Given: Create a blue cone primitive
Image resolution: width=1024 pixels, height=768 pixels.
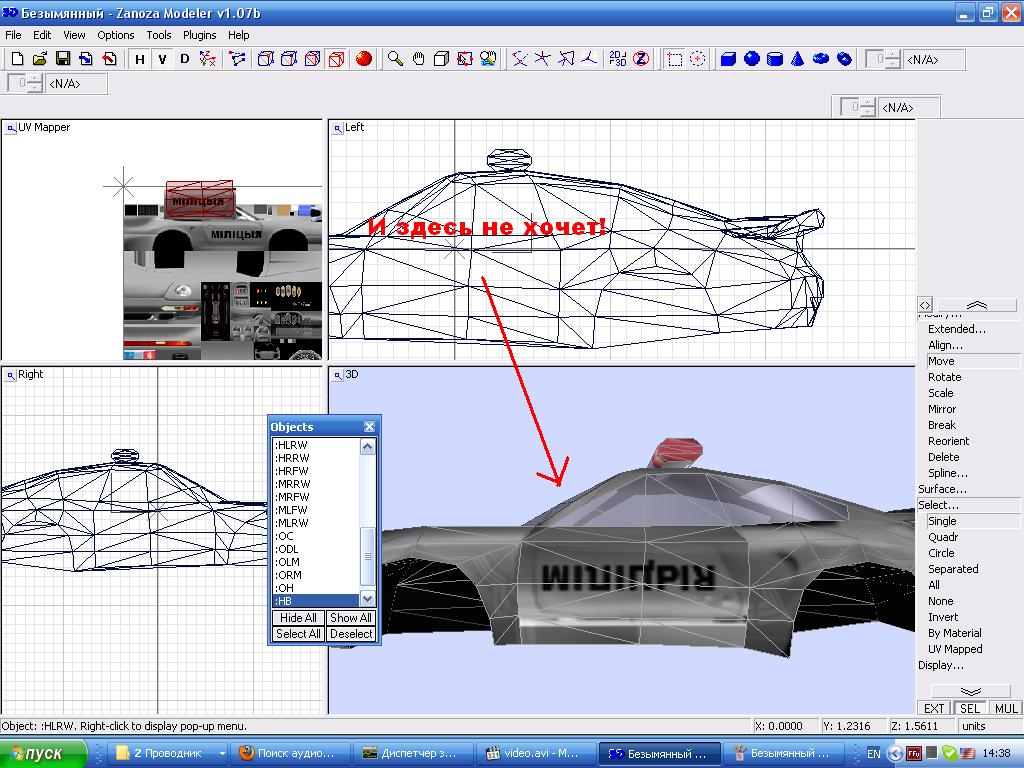Looking at the screenshot, I should click(797, 59).
